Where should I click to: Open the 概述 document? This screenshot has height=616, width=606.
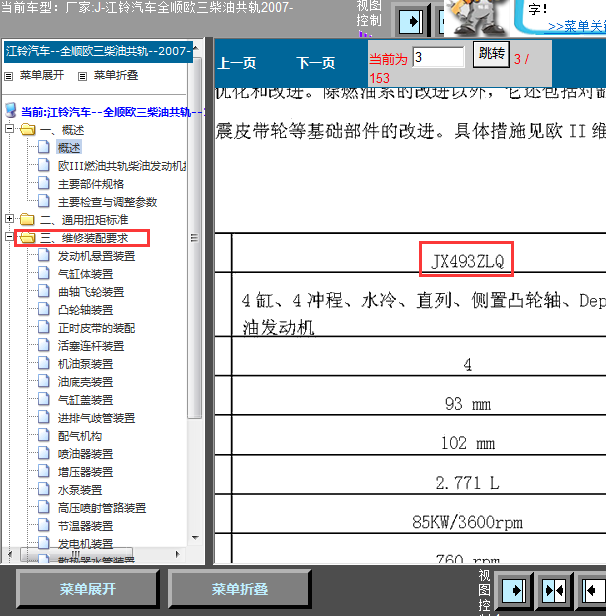pos(69,148)
